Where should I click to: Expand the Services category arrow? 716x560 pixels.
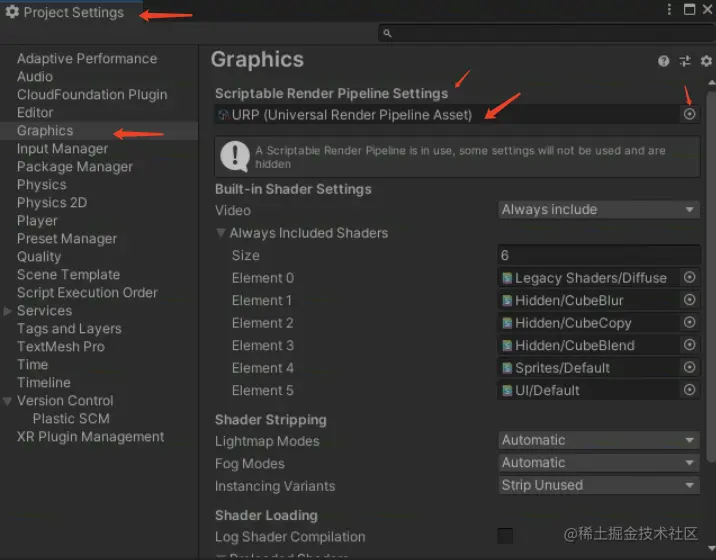tap(7, 311)
